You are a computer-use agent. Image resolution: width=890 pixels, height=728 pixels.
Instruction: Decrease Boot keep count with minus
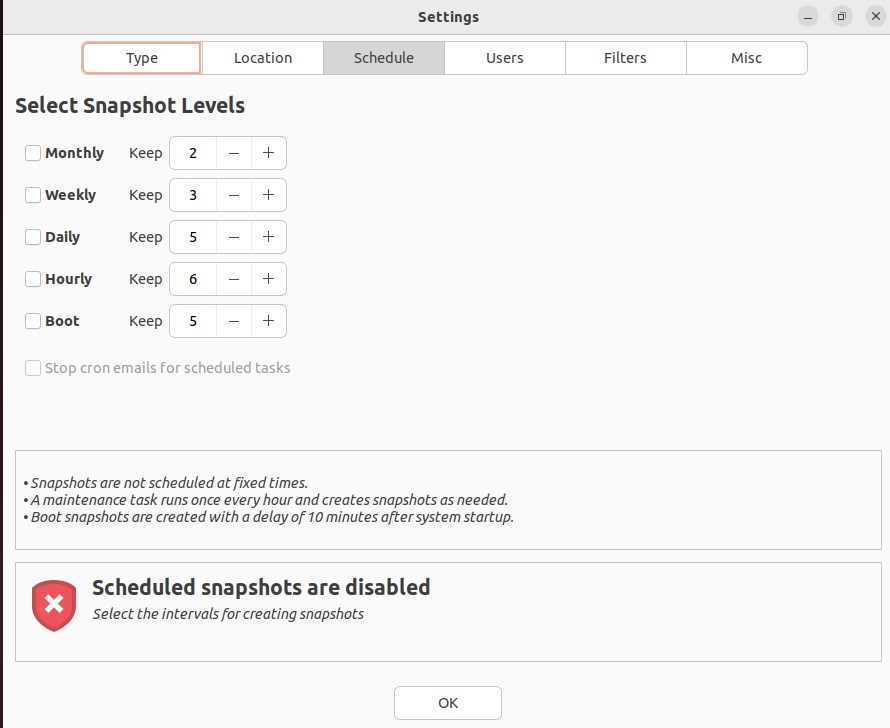pos(234,321)
